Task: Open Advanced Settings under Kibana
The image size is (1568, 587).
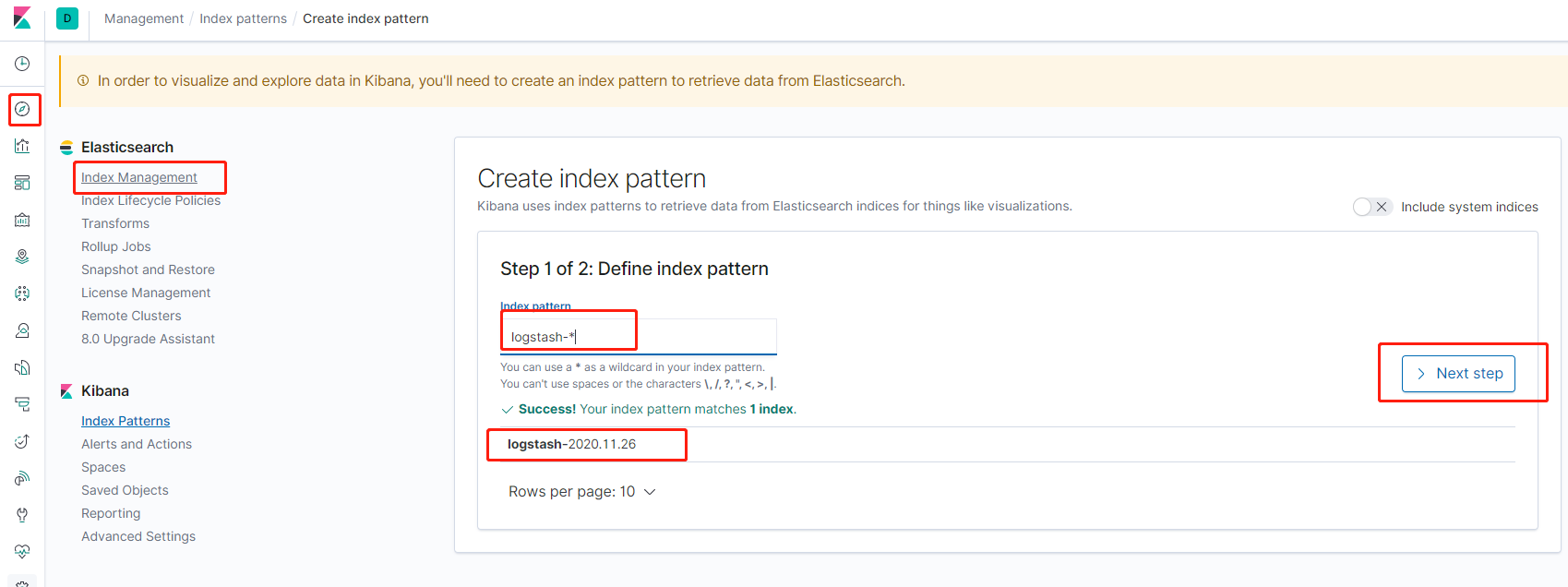Action: 138,536
